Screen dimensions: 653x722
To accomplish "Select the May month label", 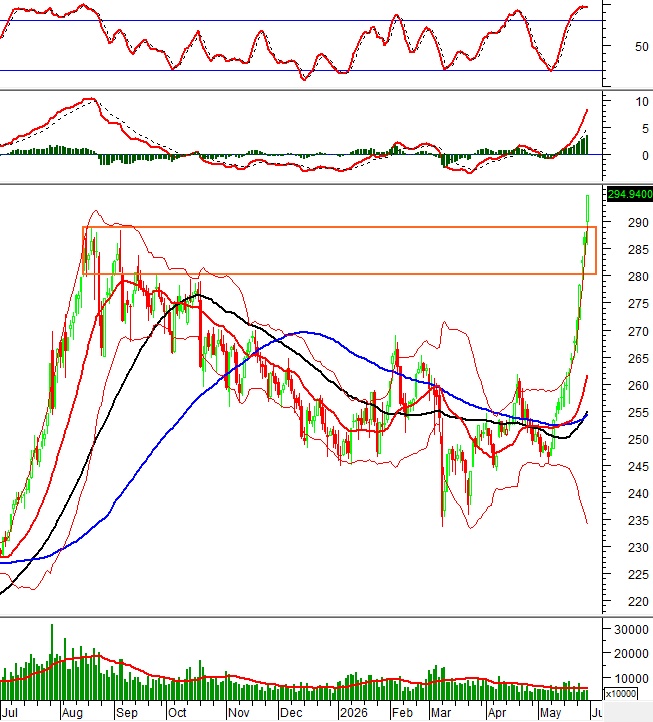I will click(551, 713).
